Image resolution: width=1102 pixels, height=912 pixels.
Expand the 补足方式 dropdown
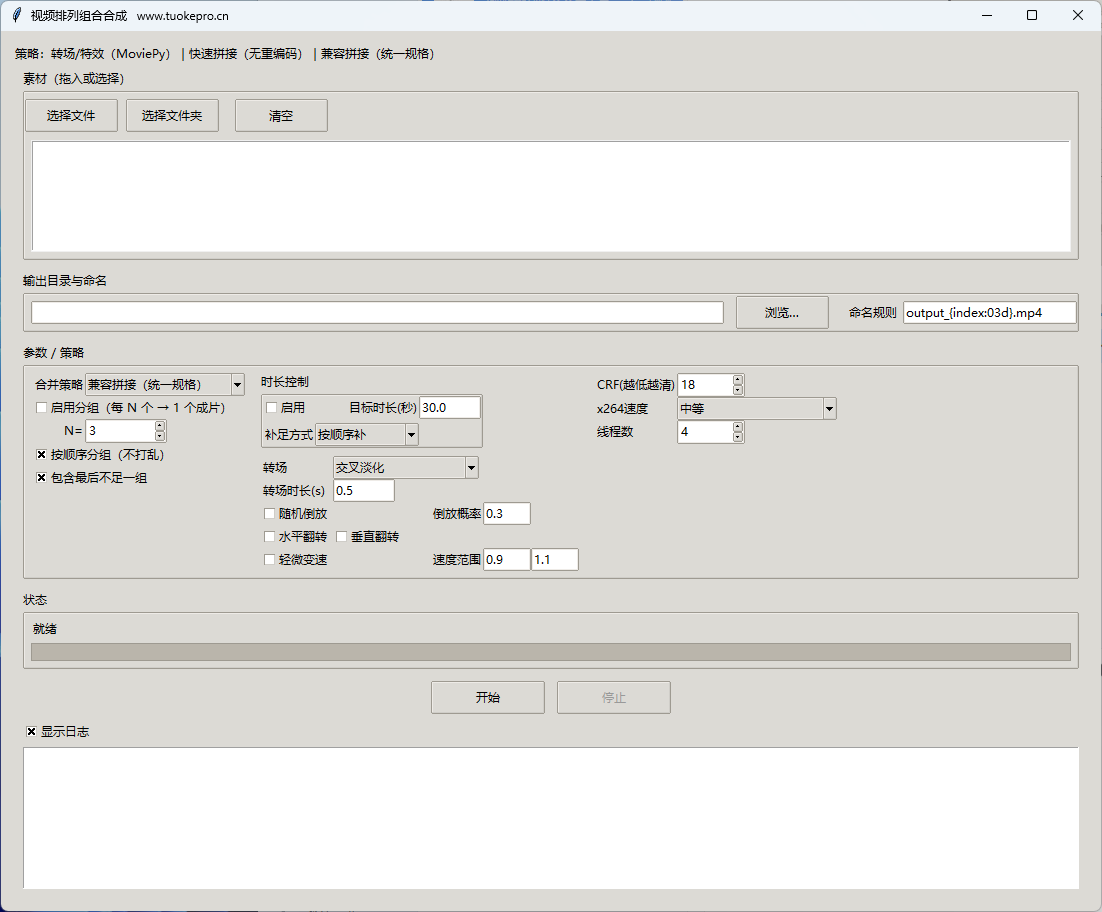tap(411, 435)
